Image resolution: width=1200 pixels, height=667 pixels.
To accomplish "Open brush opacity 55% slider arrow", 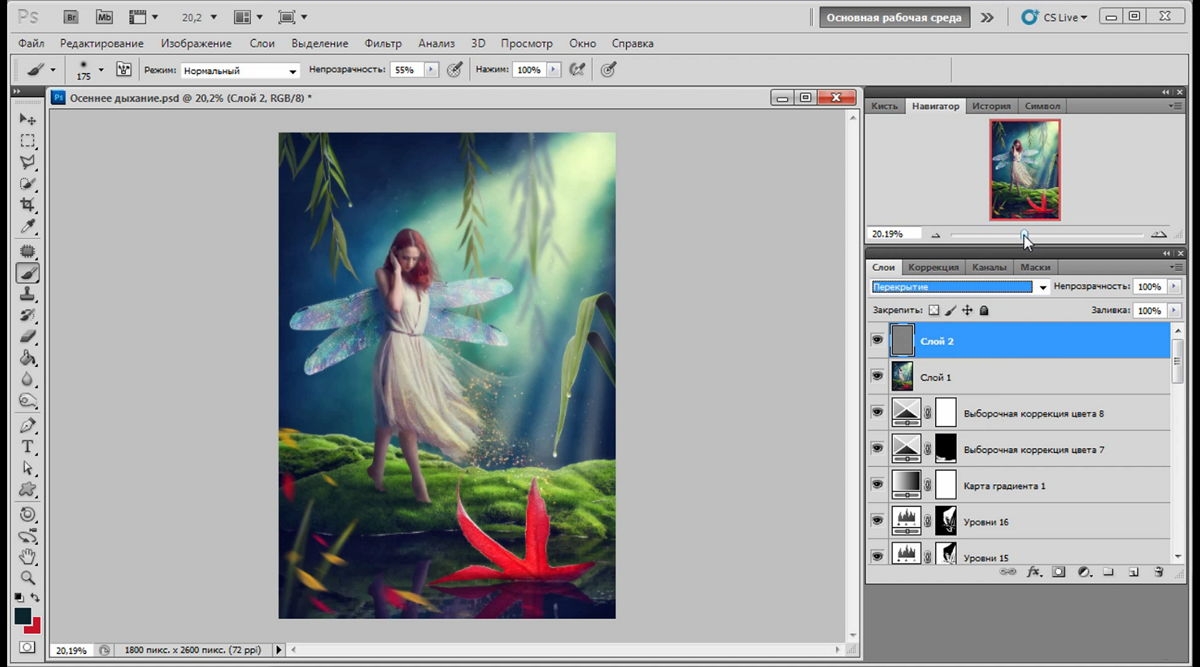I will [x=432, y=70].
